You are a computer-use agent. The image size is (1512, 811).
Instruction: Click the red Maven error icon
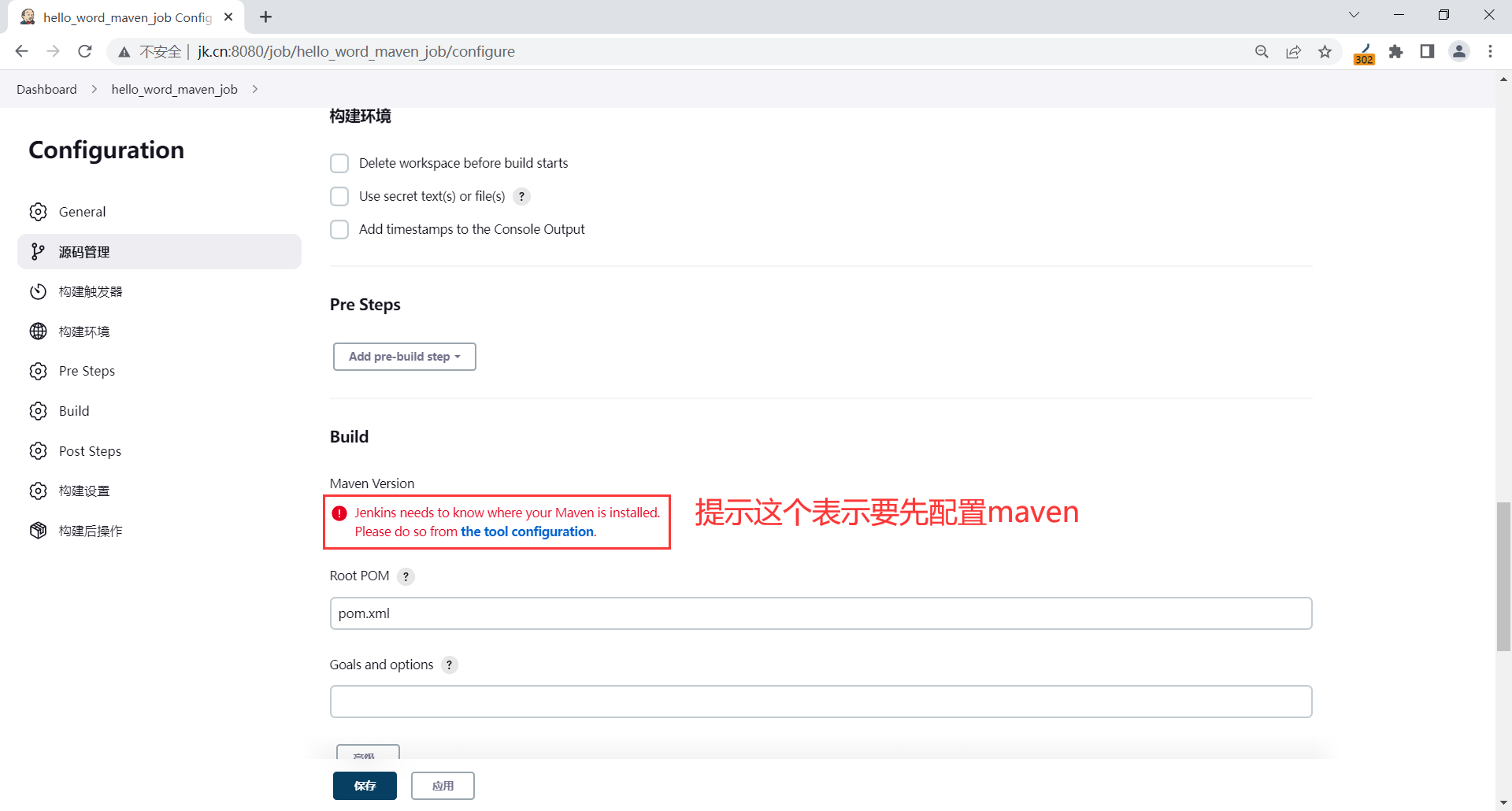[339, 513]
